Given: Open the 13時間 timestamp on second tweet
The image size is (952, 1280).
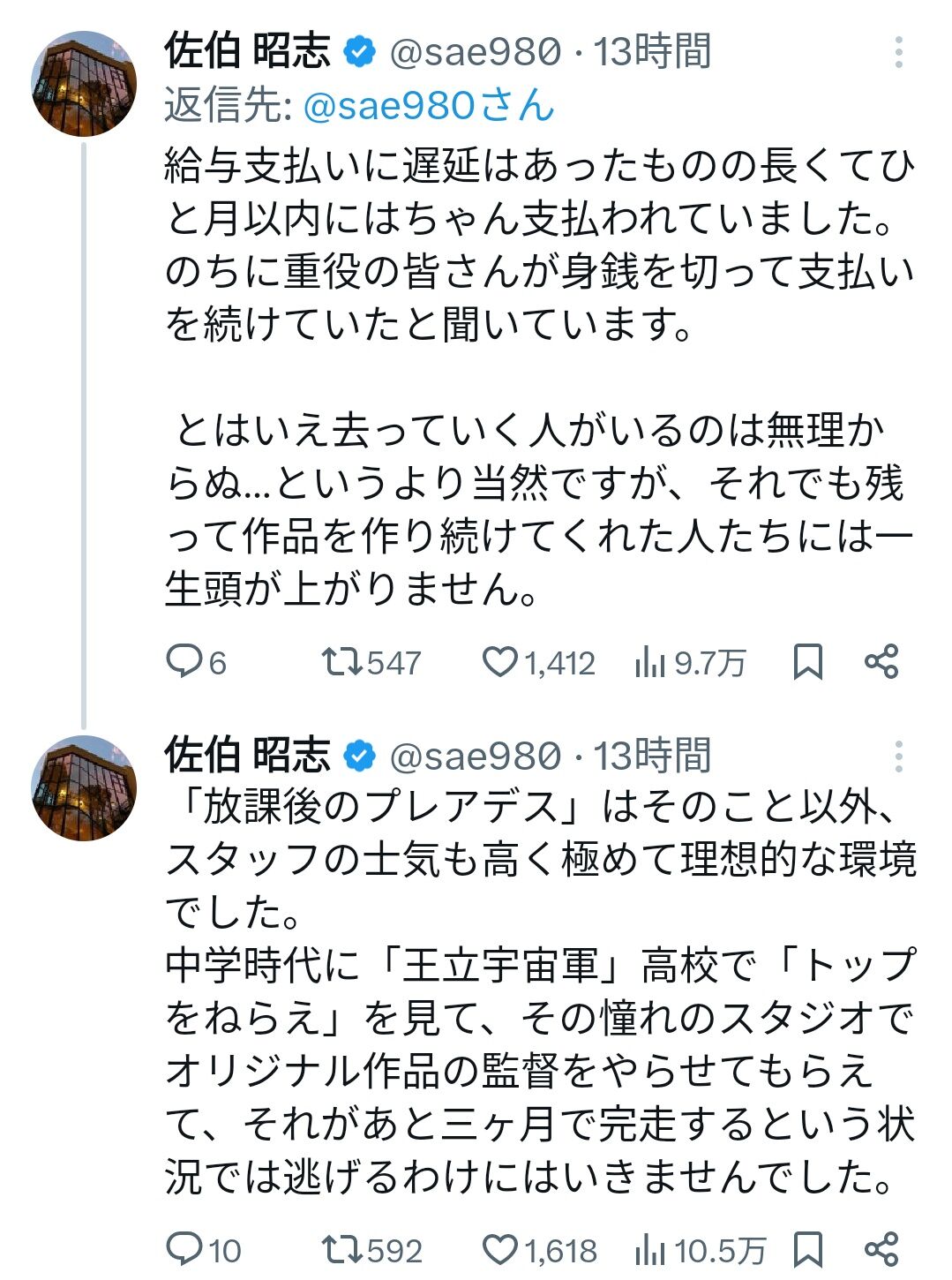Looking at the screenshot, I should (x=652, y=756).
